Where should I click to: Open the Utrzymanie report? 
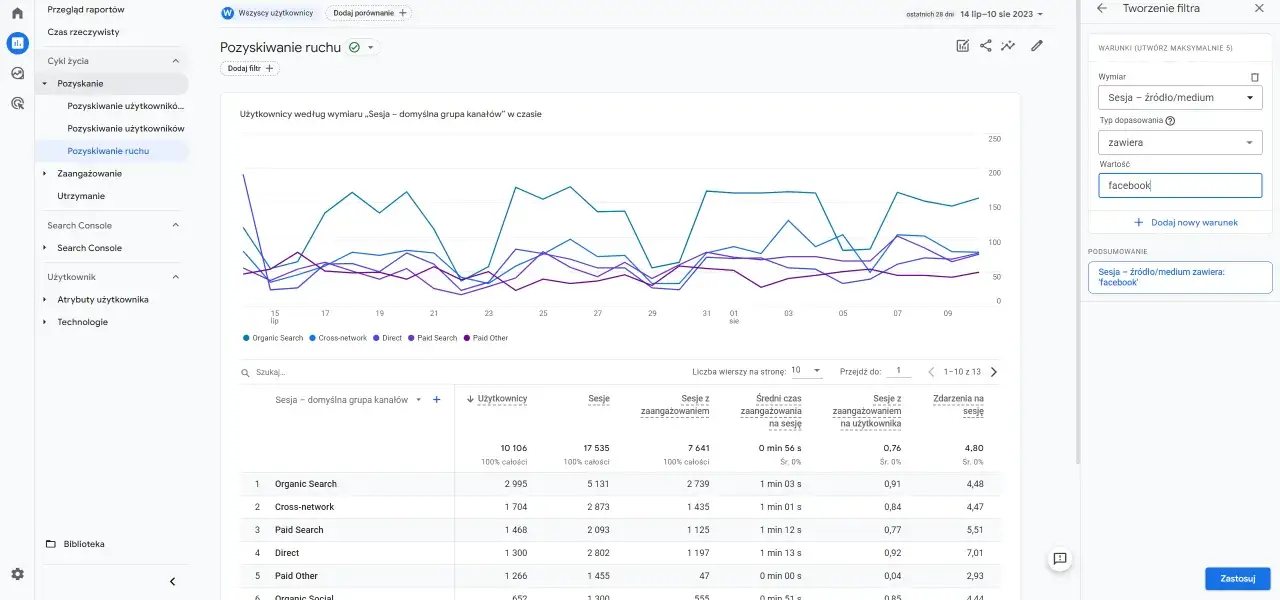pyautogui.click(x=81, y=196)
